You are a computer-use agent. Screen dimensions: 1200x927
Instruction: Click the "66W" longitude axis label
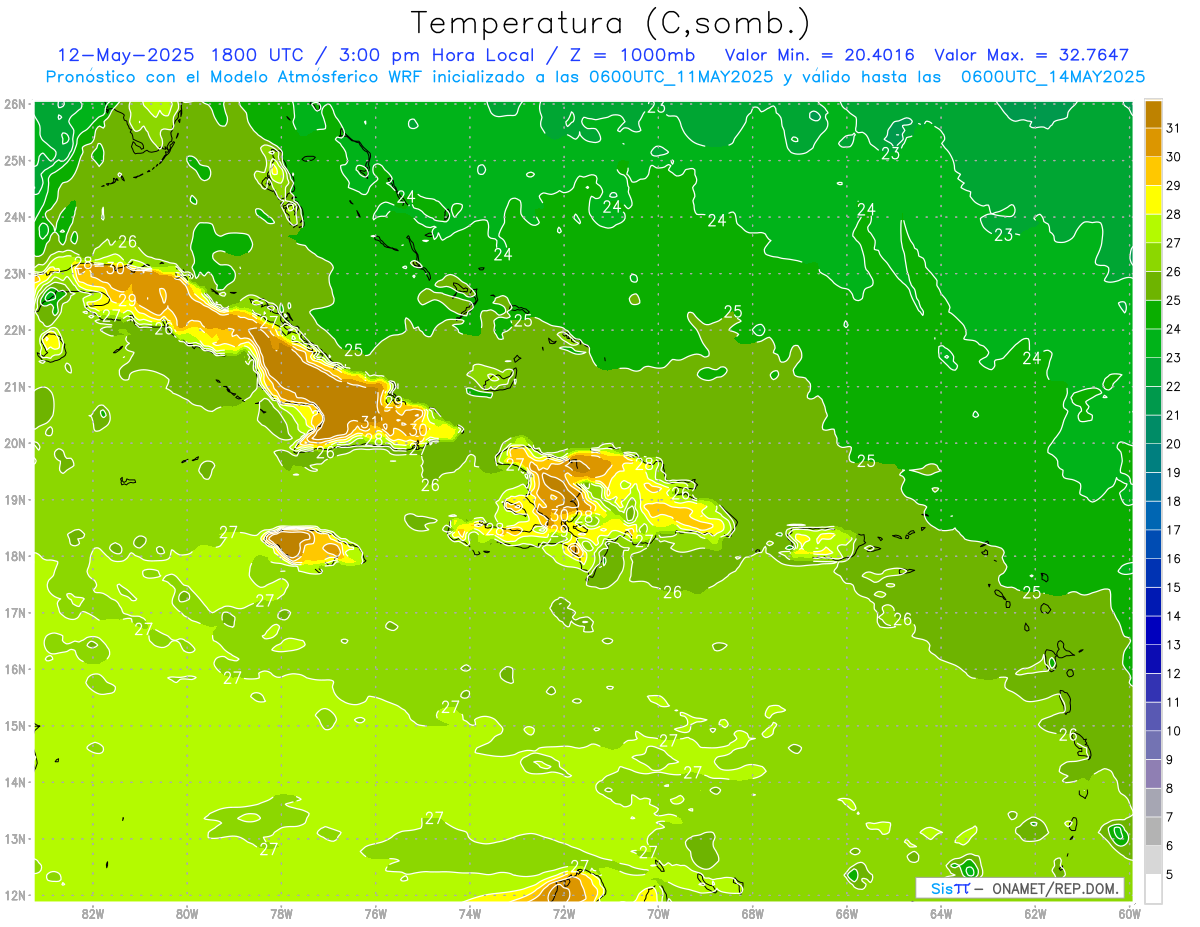(x=847, y=913)
